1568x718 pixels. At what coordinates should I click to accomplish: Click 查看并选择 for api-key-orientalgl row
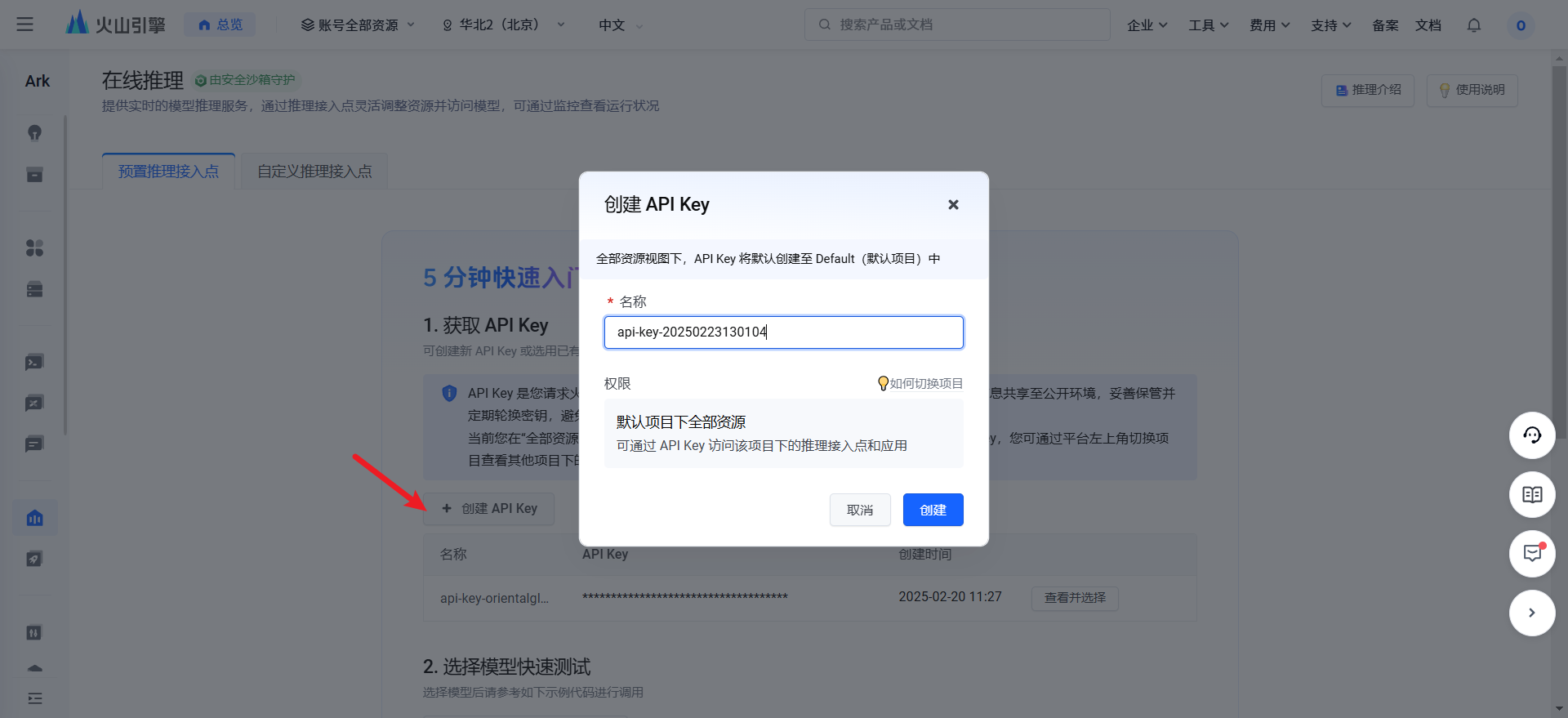coord(1075,598)
